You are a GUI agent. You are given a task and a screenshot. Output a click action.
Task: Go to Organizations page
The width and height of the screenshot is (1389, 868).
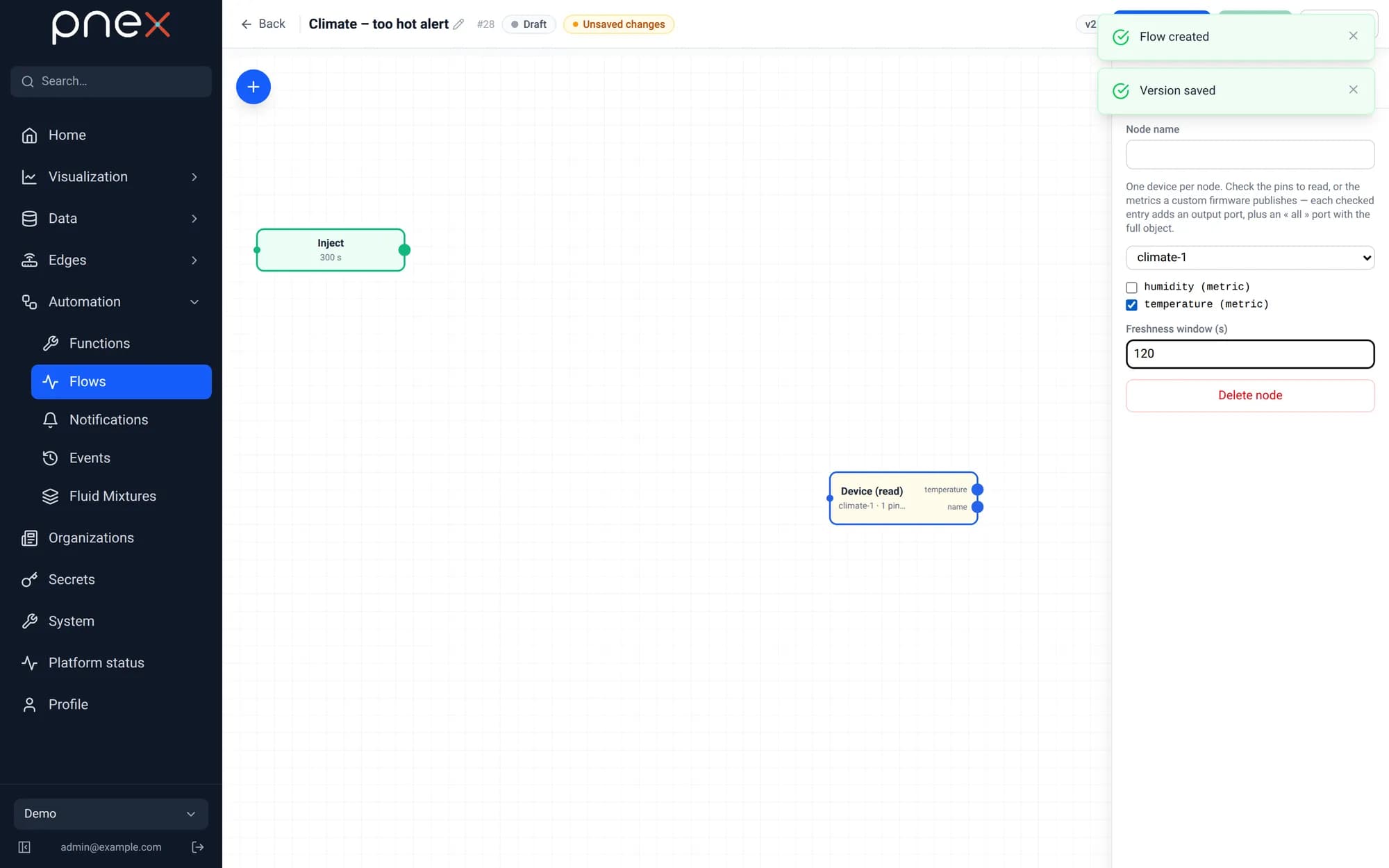pos(111,538)
